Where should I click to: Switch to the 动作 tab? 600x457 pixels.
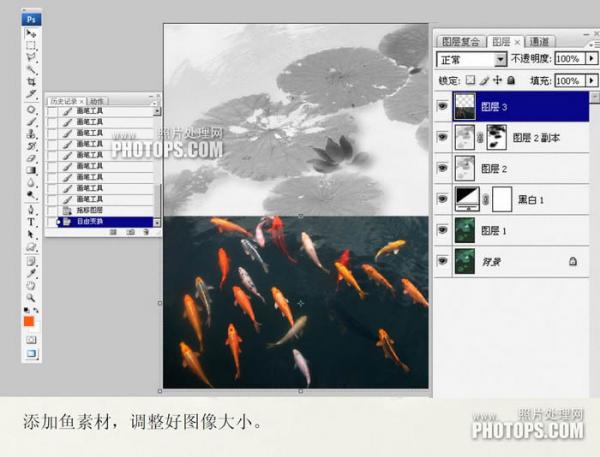[x=97, y=101]
